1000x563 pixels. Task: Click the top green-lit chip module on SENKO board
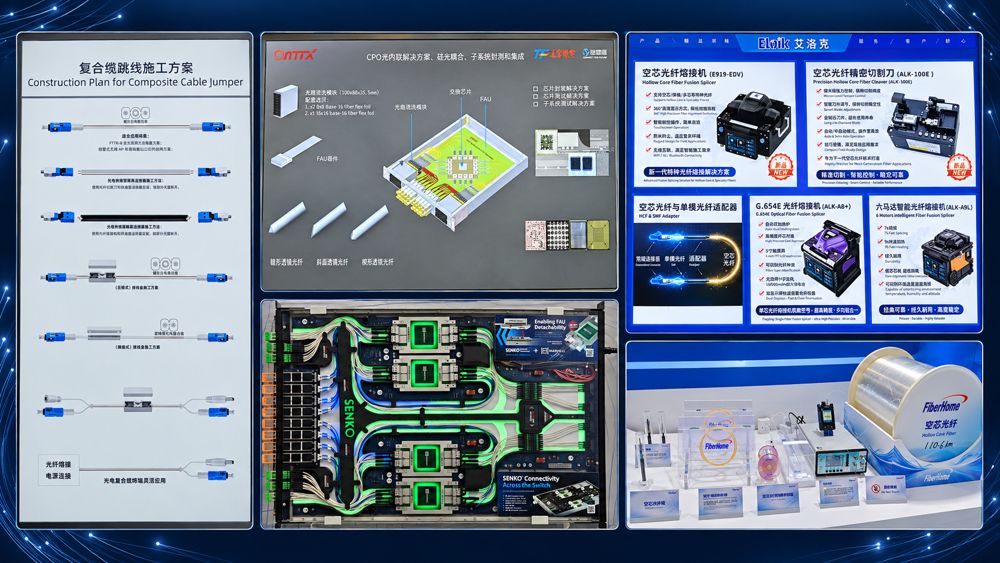pyautogui.click(x=425, y=334)
